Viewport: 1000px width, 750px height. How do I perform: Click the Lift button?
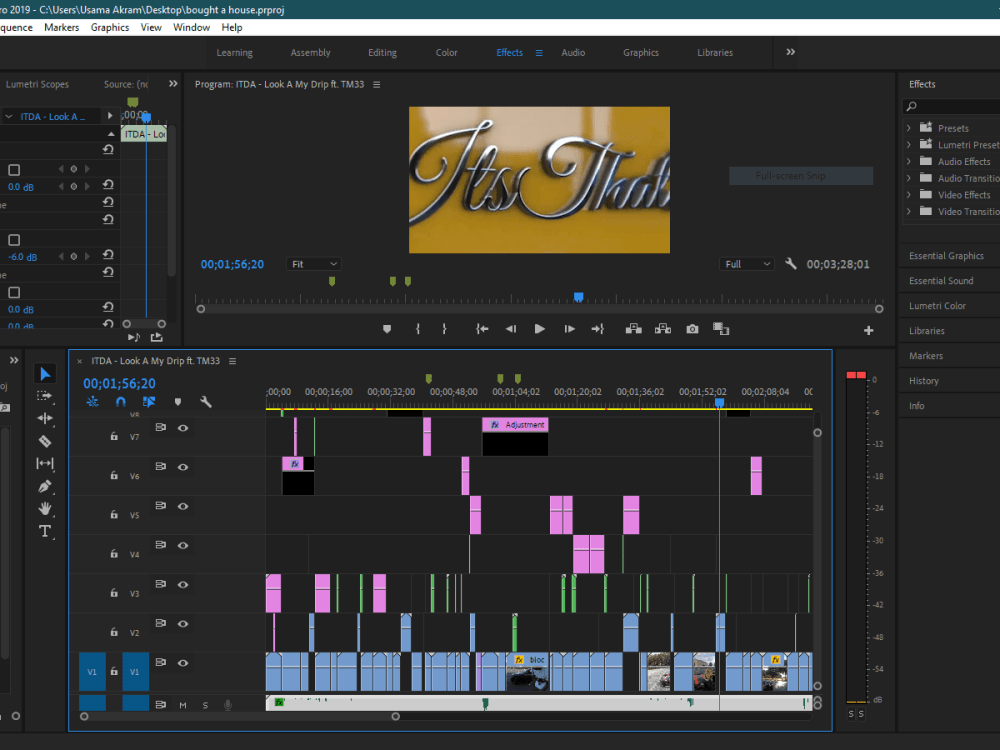(633, 329)
